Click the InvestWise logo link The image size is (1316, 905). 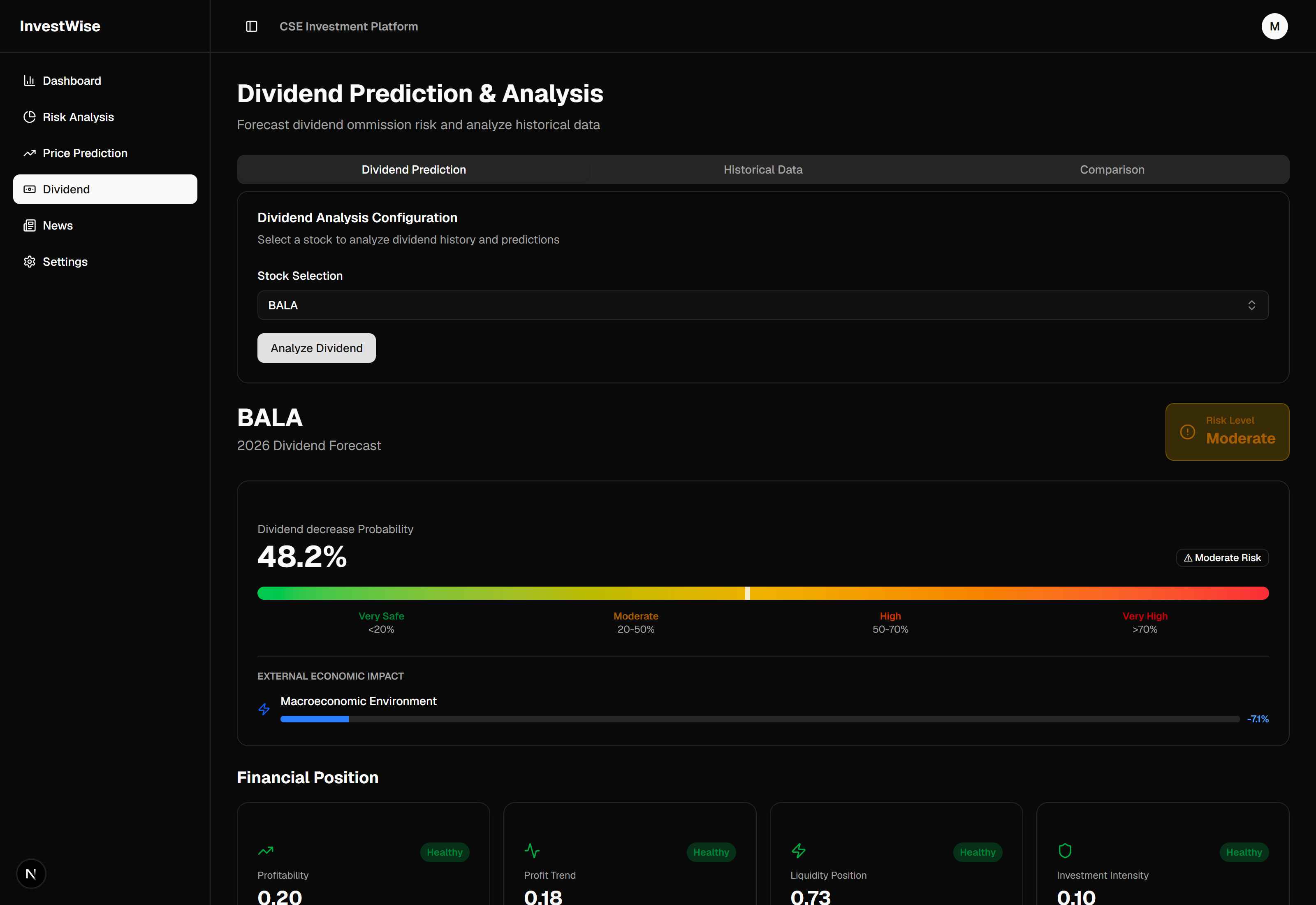[x=60, y=26]
